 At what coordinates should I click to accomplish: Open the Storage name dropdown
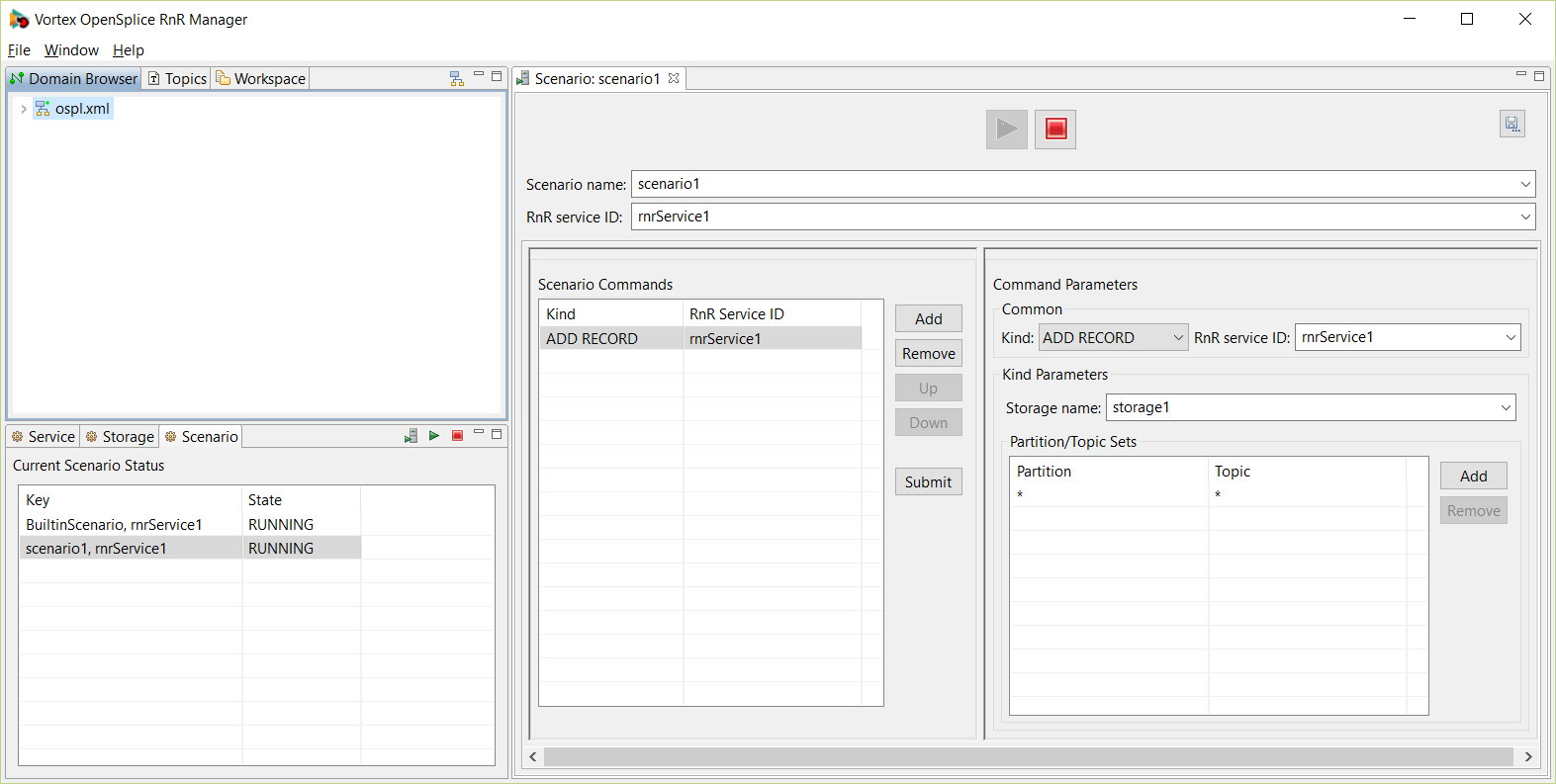click(x=1506, y=407)
